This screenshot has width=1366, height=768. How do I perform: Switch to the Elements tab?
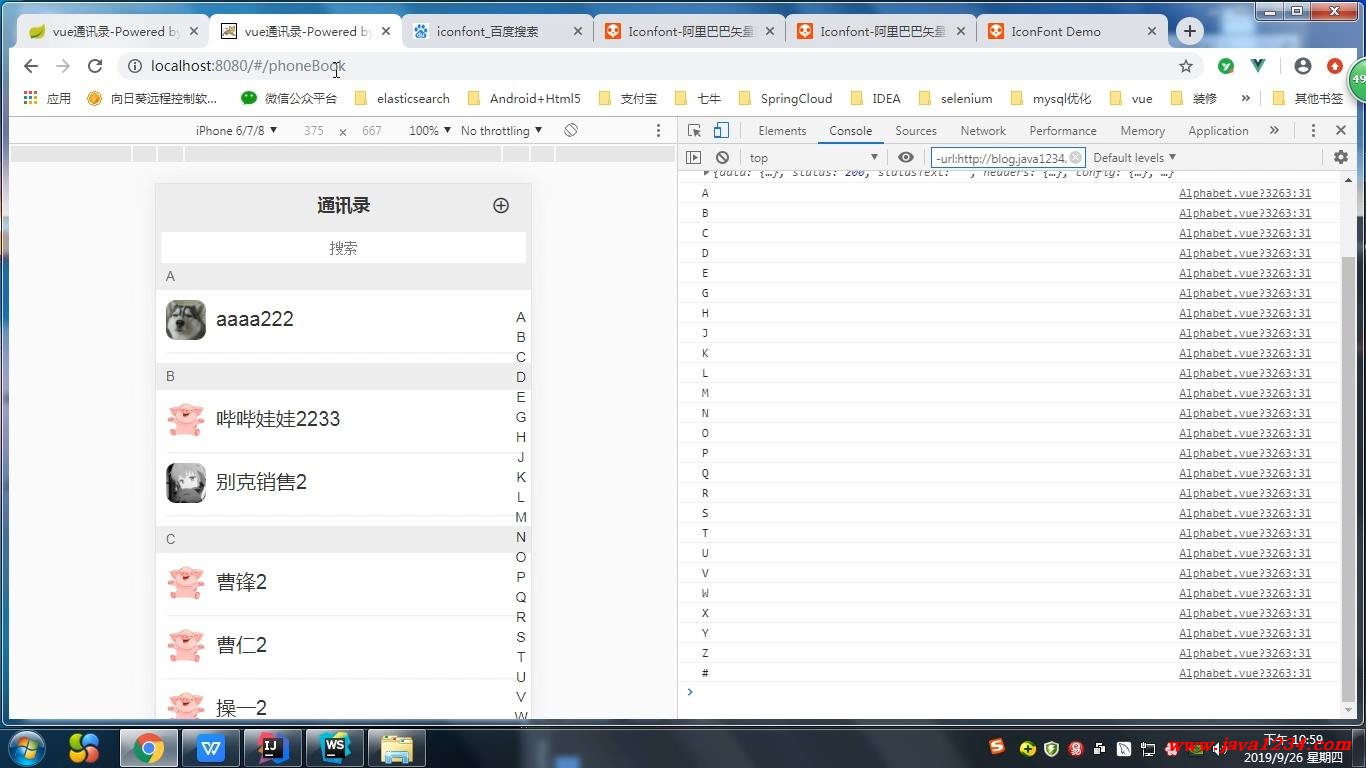(782, 130)
